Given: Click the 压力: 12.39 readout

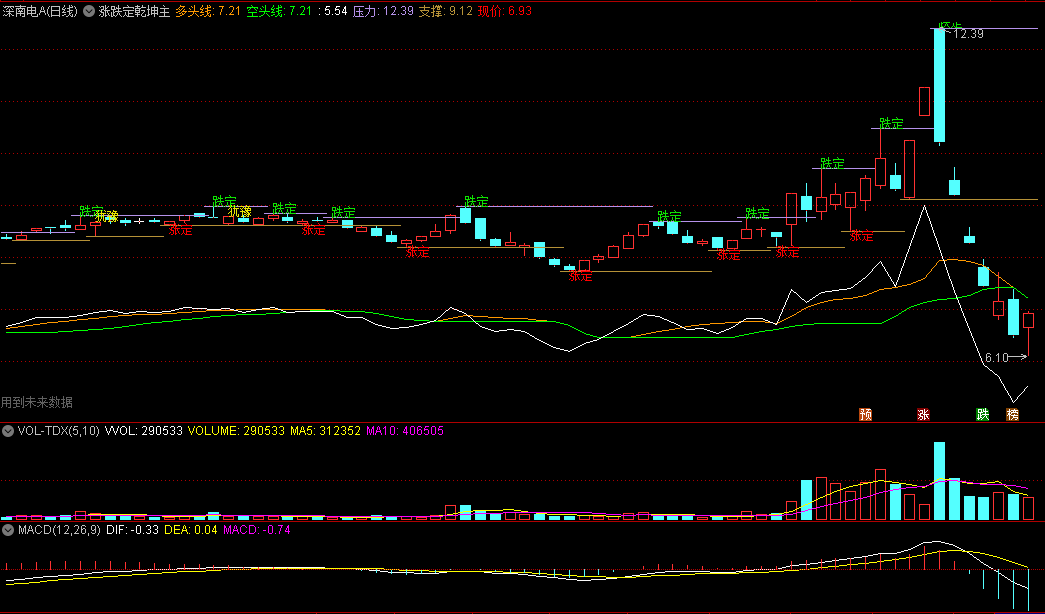Looking at the screenshot, I should [x=383, y=11].
